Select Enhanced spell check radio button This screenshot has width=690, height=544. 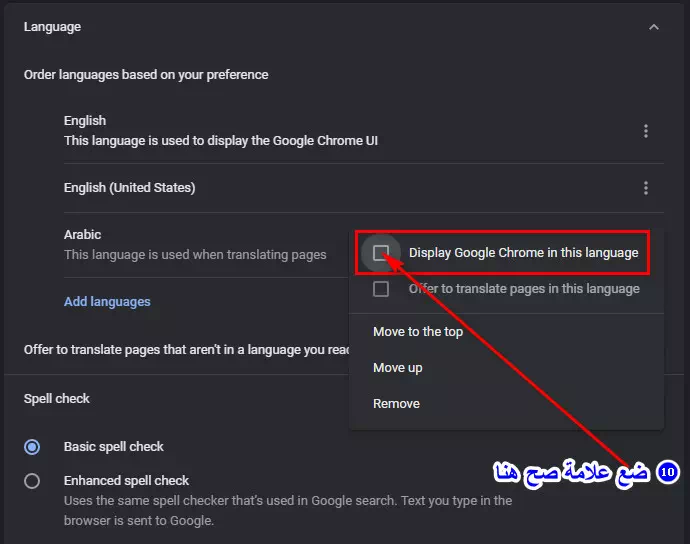(32, 481)
